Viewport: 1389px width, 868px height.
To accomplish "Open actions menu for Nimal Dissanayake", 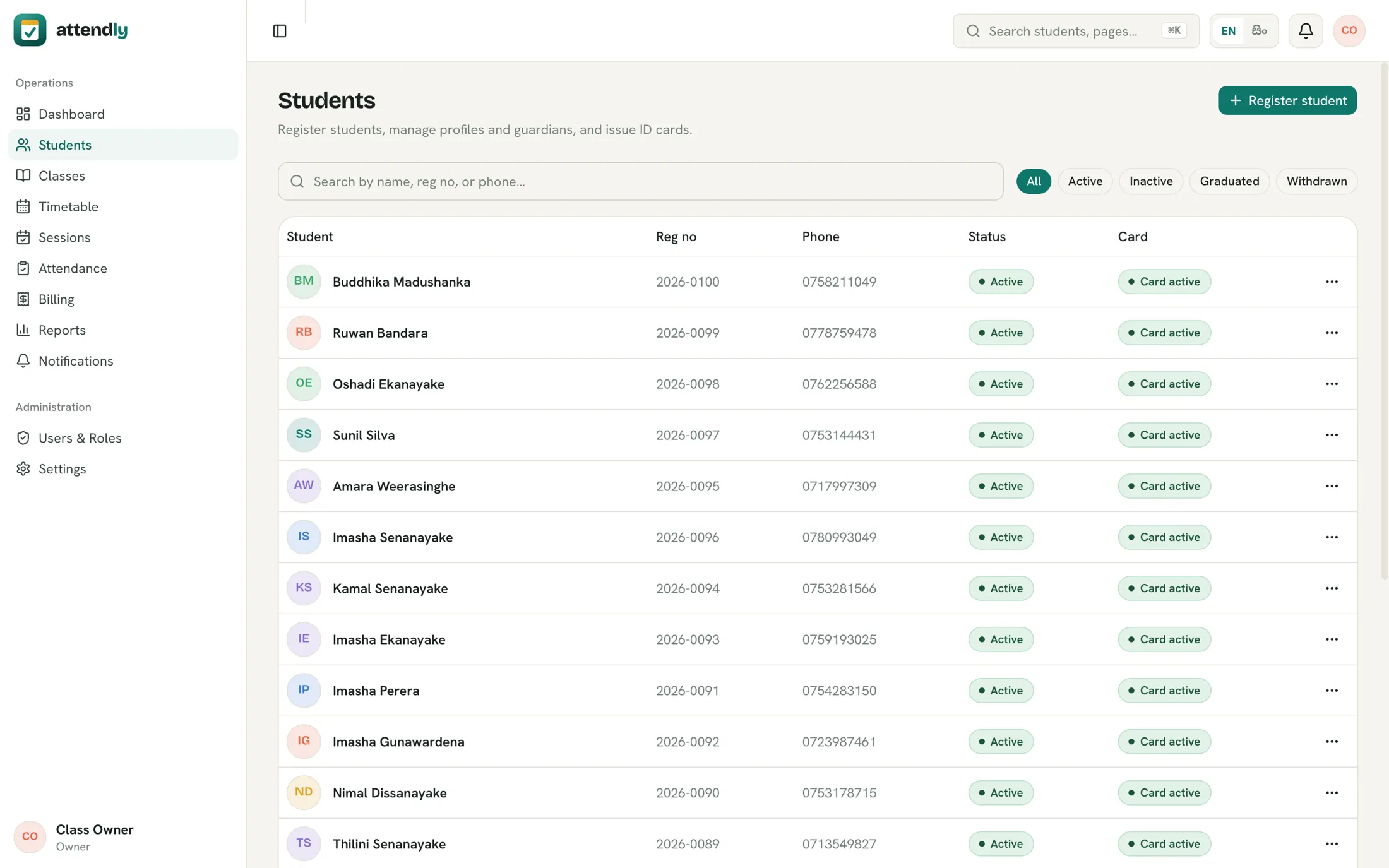I will point(1332,793).
